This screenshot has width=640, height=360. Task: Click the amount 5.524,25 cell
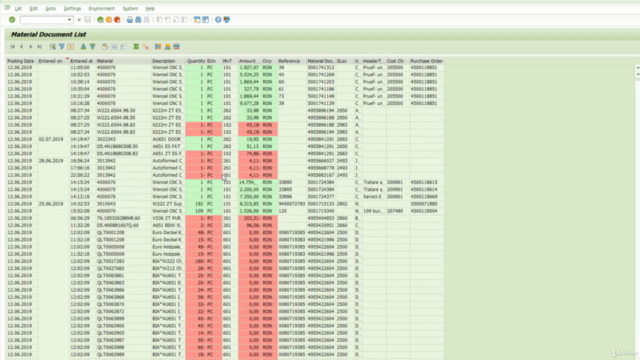249,75
